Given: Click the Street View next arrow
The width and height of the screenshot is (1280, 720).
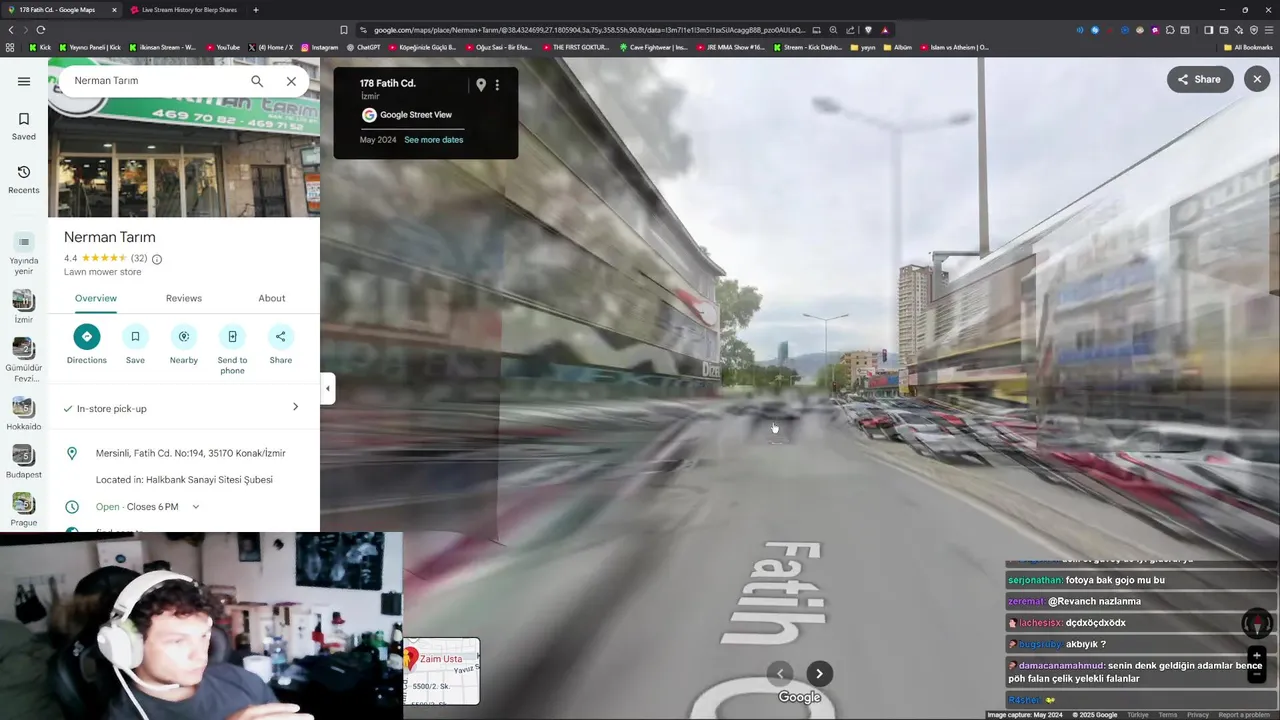Looking at the screenshot, I should (819, 673).
